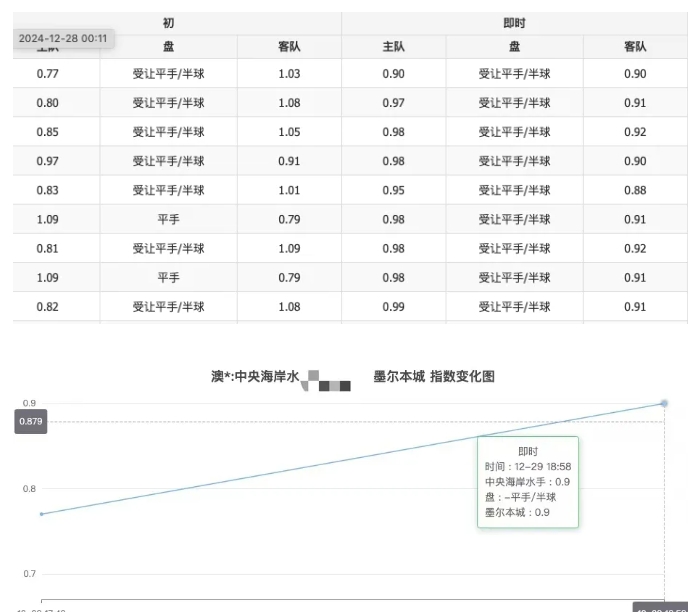Click the 盘 column header under 即时
The image size is (688, 612).
514,47
